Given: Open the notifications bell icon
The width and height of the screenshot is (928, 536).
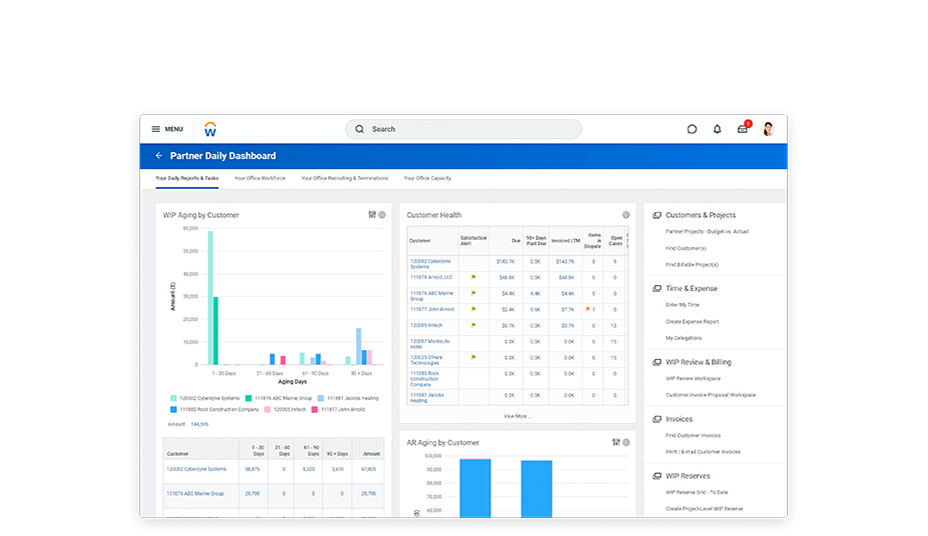Looking at the screenshot, I should click(x=717, y=129).
